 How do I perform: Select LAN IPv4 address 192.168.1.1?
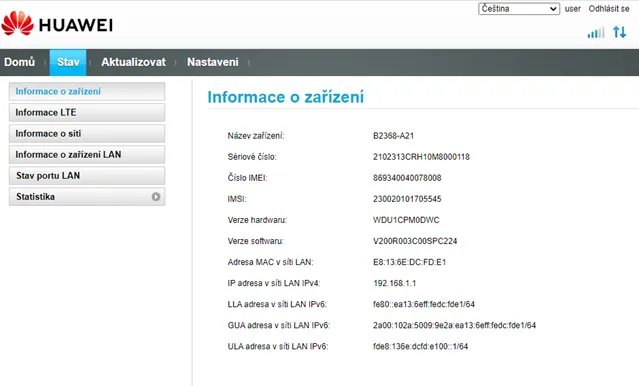(x=394, y=283)
